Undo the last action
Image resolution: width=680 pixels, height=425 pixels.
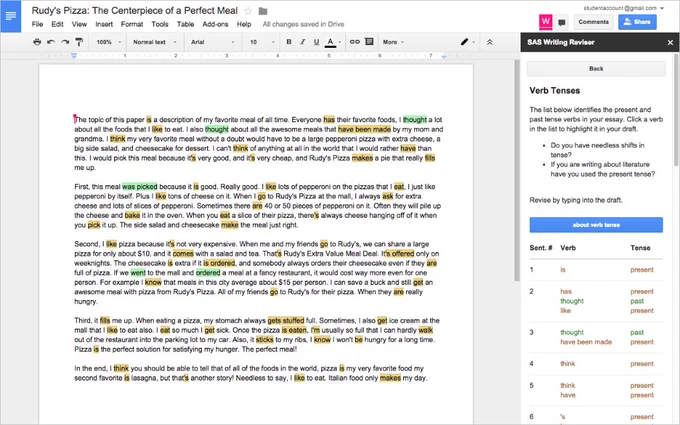(x=51, y=42)
